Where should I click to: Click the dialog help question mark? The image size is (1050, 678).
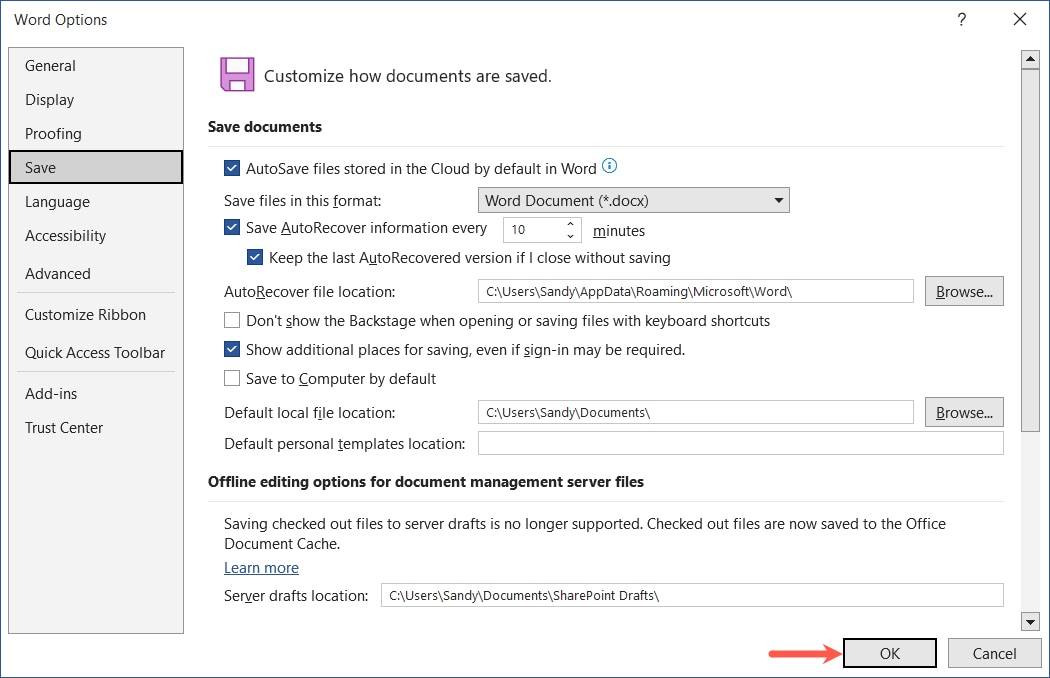tap(961, 19)
